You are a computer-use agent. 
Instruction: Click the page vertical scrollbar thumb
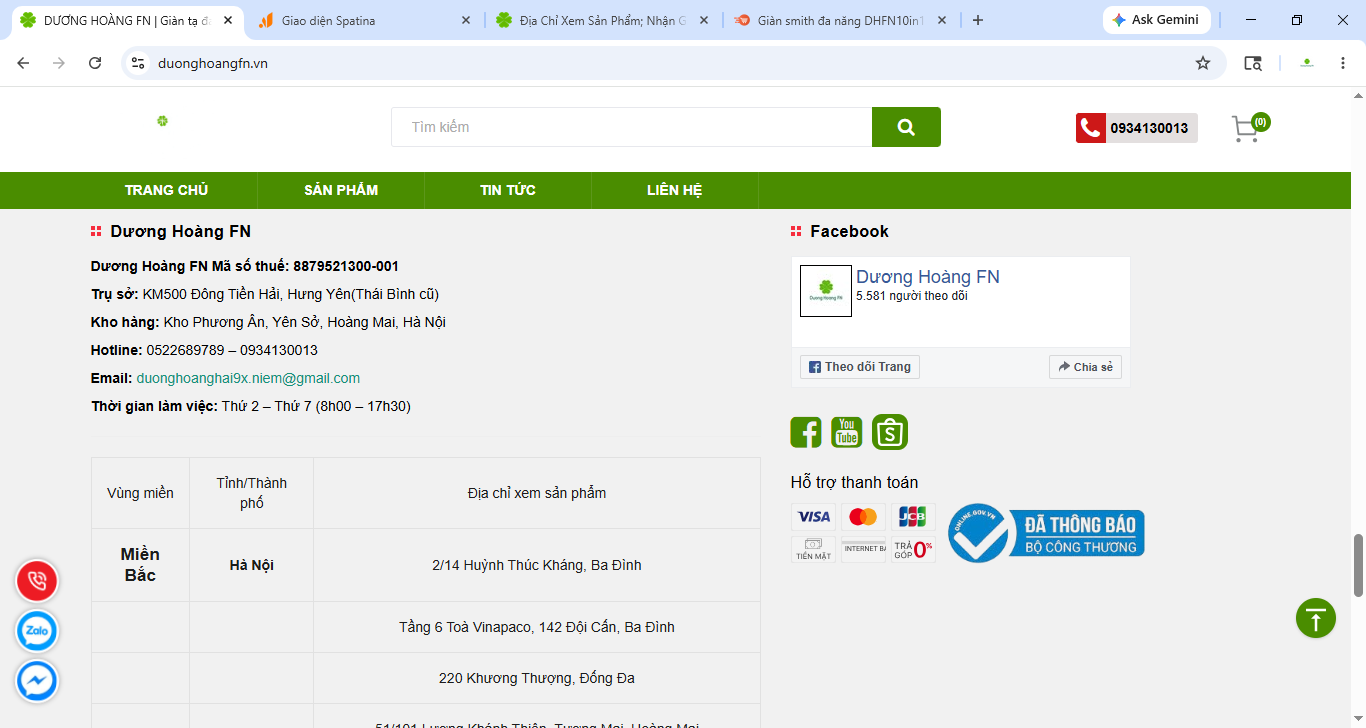pyautogui.click(x=1358, y=565)
